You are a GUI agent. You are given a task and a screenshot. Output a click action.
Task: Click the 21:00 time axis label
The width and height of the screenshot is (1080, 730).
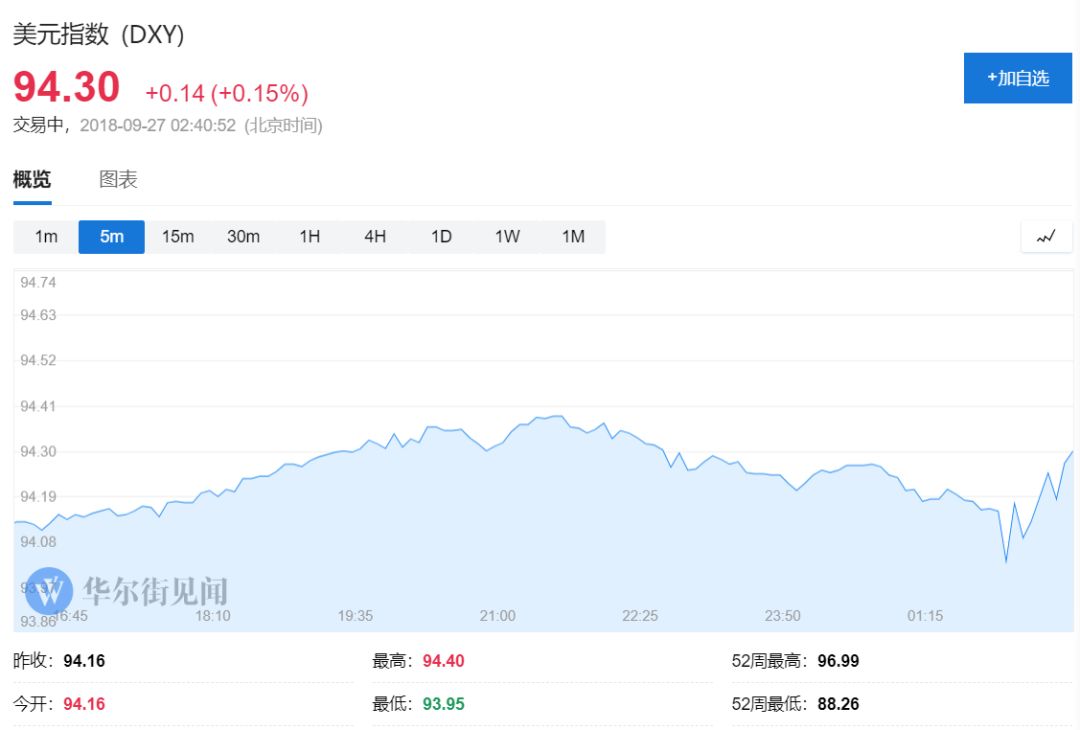pyautogui.click(x=497, y=616)
